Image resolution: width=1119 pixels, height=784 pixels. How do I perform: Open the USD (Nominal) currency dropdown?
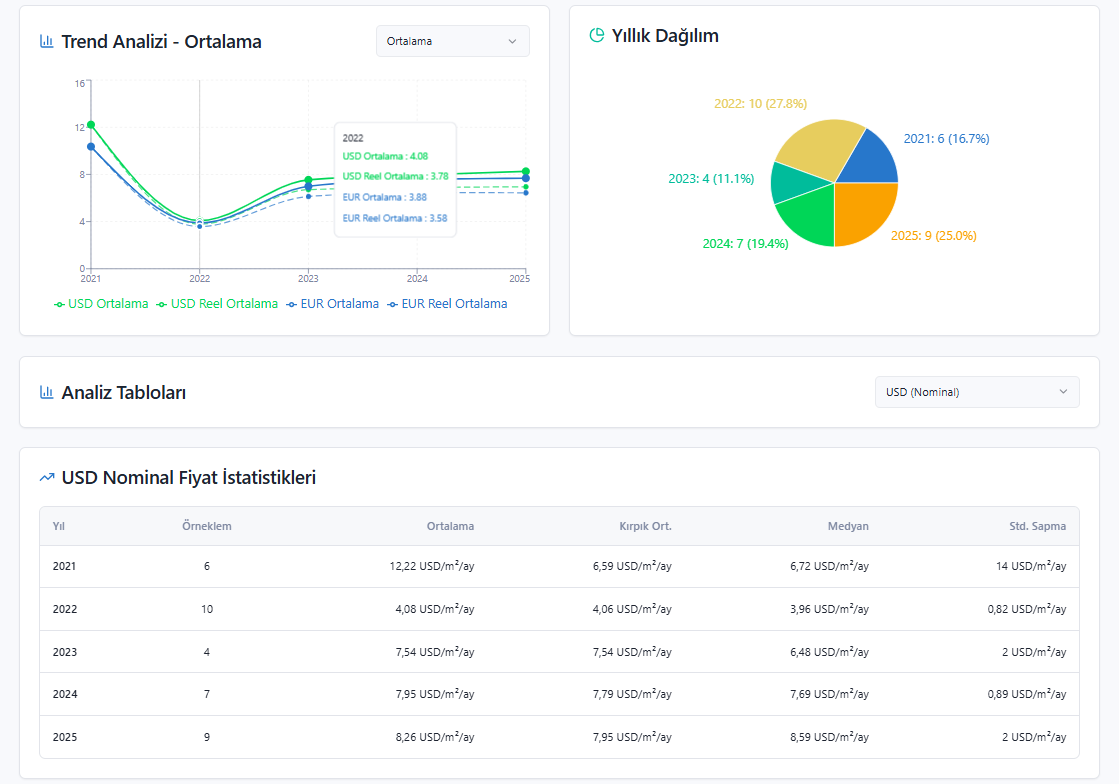click(977, 392)
